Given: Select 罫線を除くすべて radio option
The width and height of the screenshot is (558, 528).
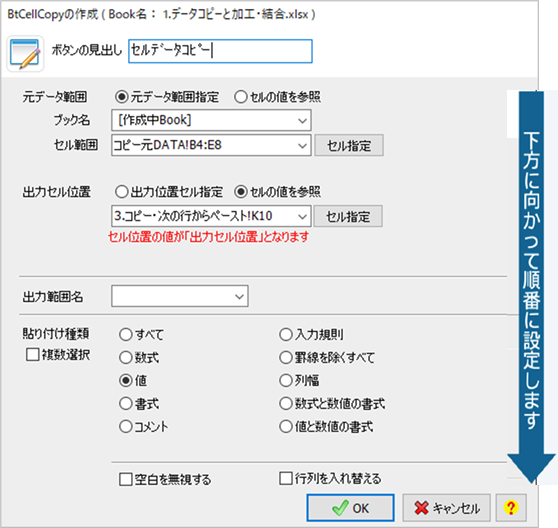Looking at the screenshot, I should coord(286,358).
